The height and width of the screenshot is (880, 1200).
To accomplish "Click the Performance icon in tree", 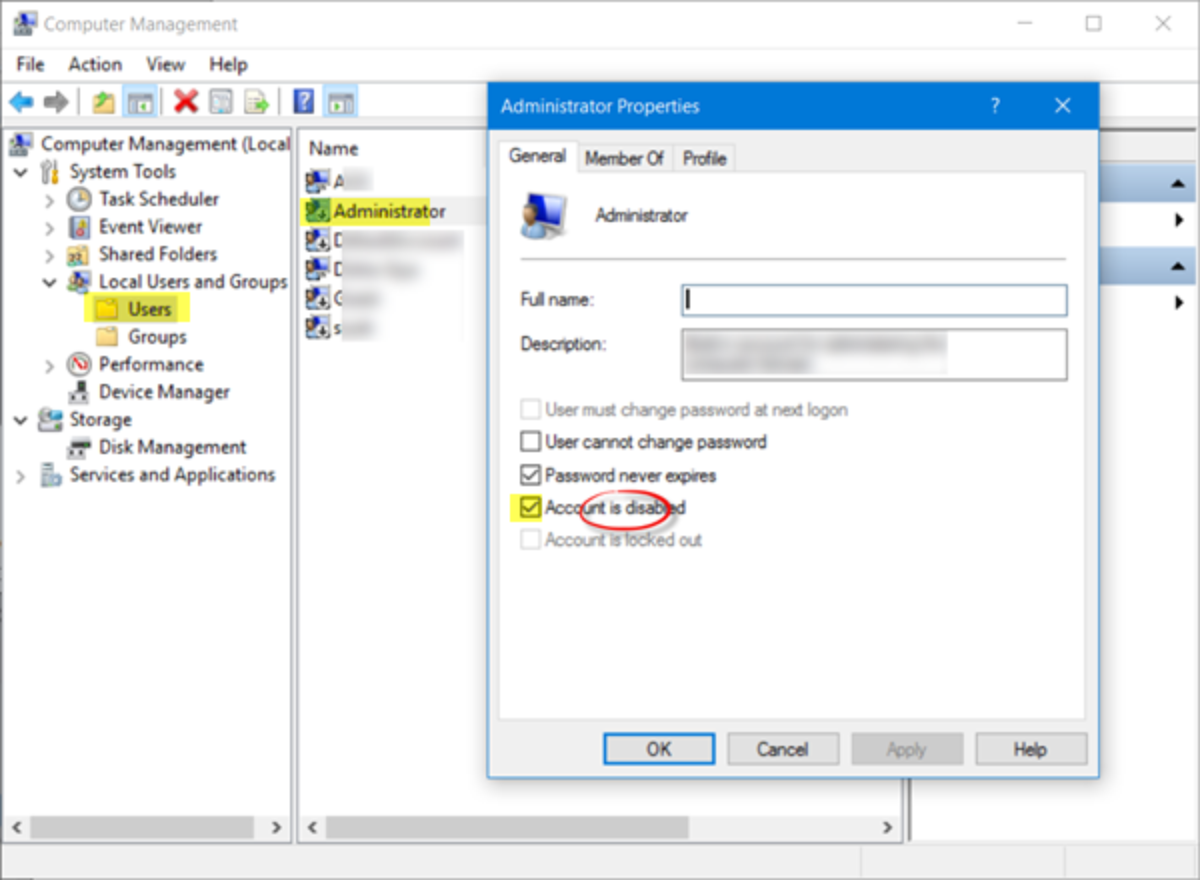I will click(79, 364).
